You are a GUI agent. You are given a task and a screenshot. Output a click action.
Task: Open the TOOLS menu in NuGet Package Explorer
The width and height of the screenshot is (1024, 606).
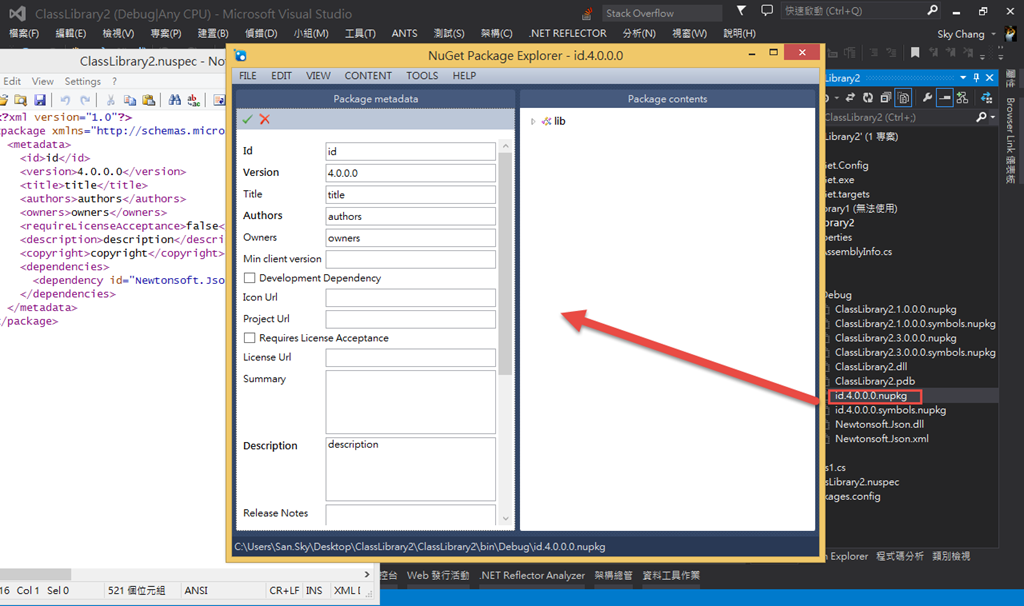tap(422, 76)
